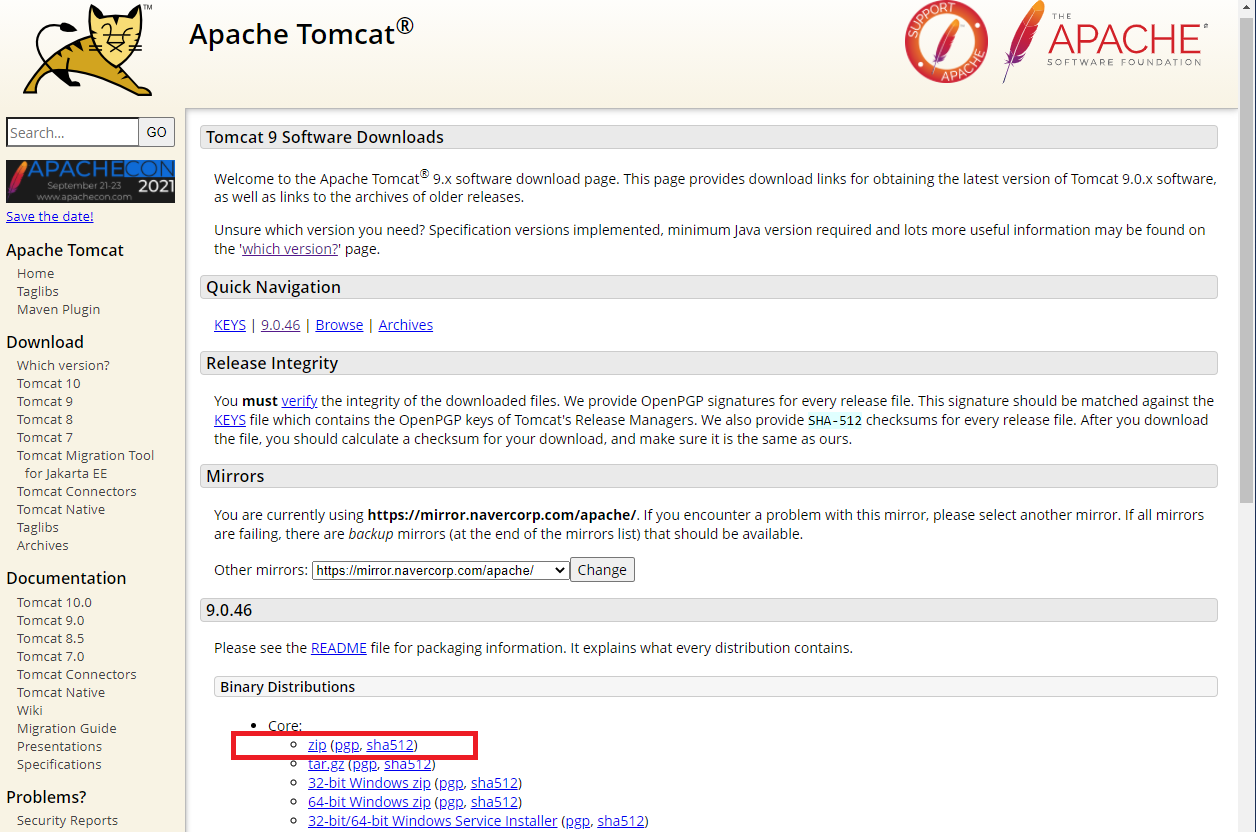Download the 32-bit Windows zip
The width and height of the screenshot is (1257, 834).
point(369,783)
